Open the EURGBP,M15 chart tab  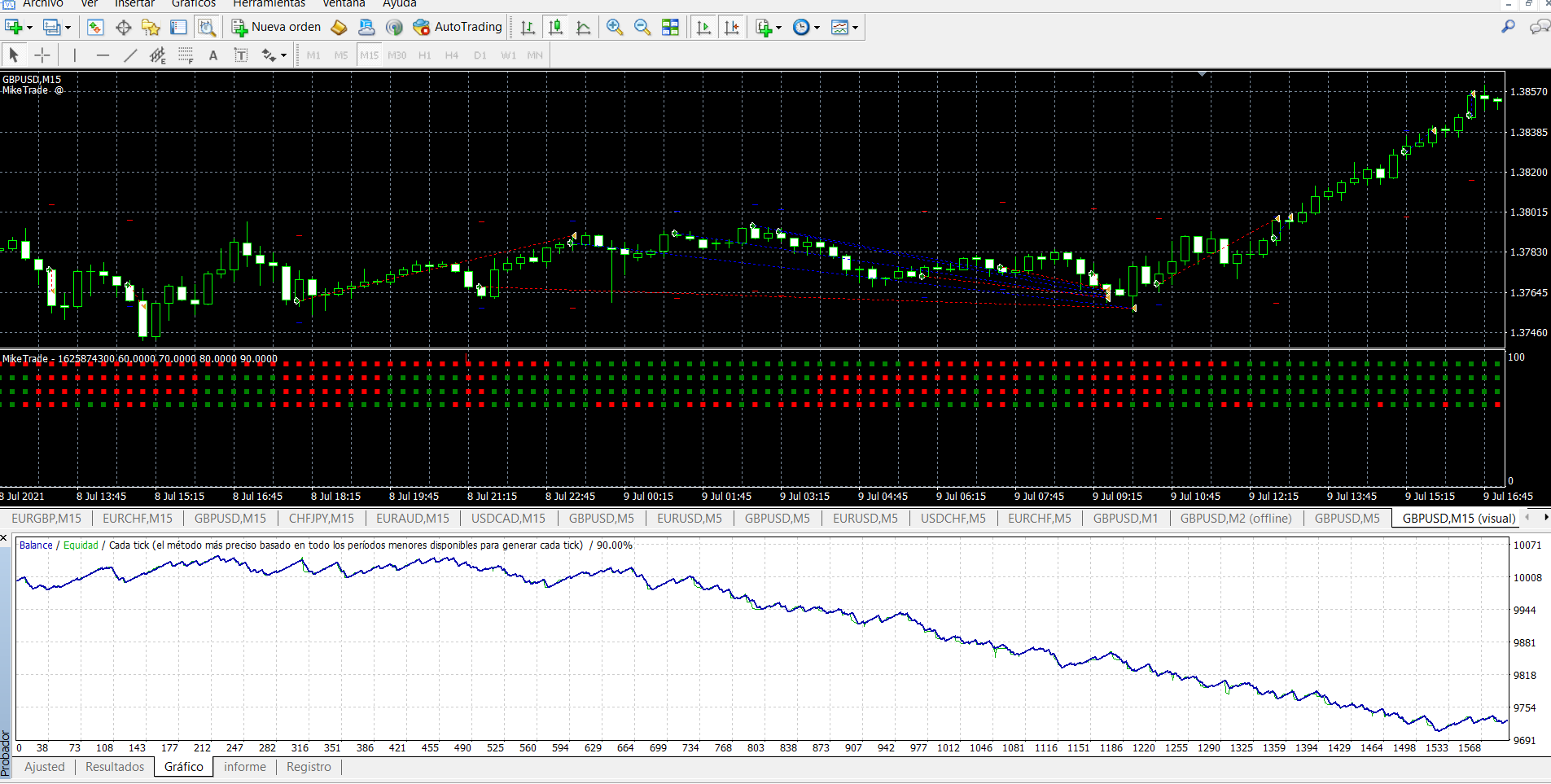coord(46,519)
